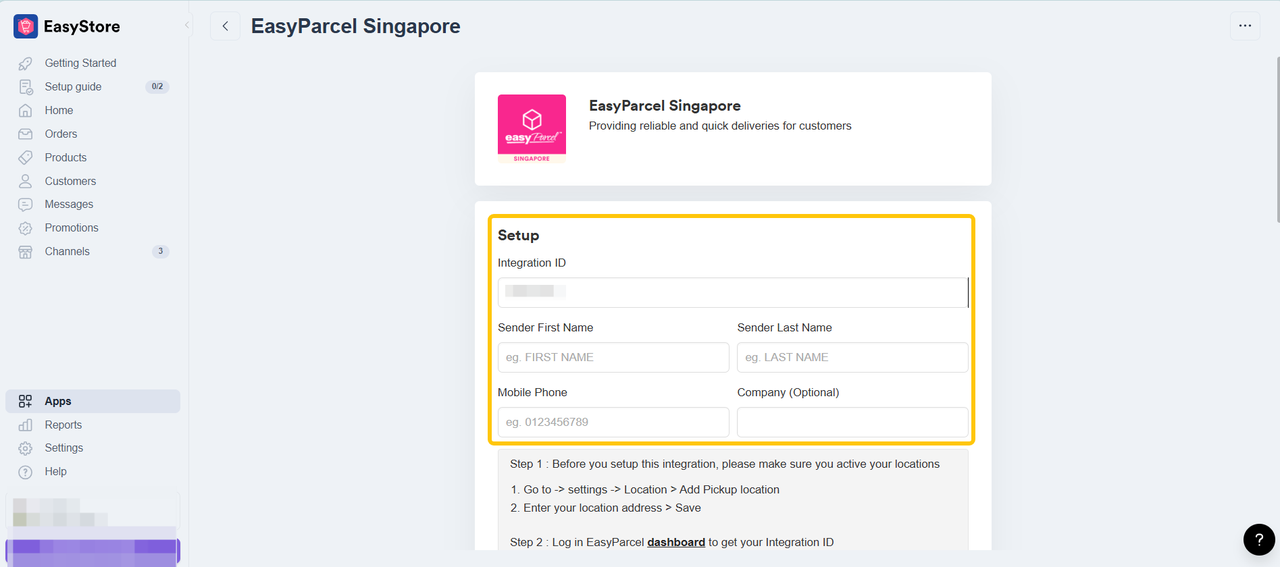
Task: Click the 'EasyParcel Singapore' page title
Action: point(355,26)
